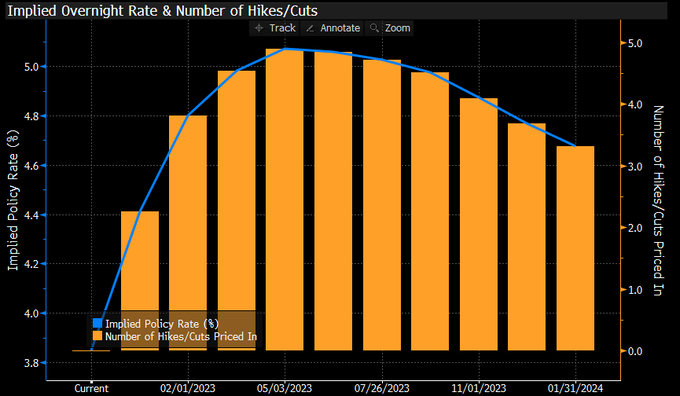Viewport: 680px width, 396px height.
Task: Select the Track tool label
Action: click(282, 28)
